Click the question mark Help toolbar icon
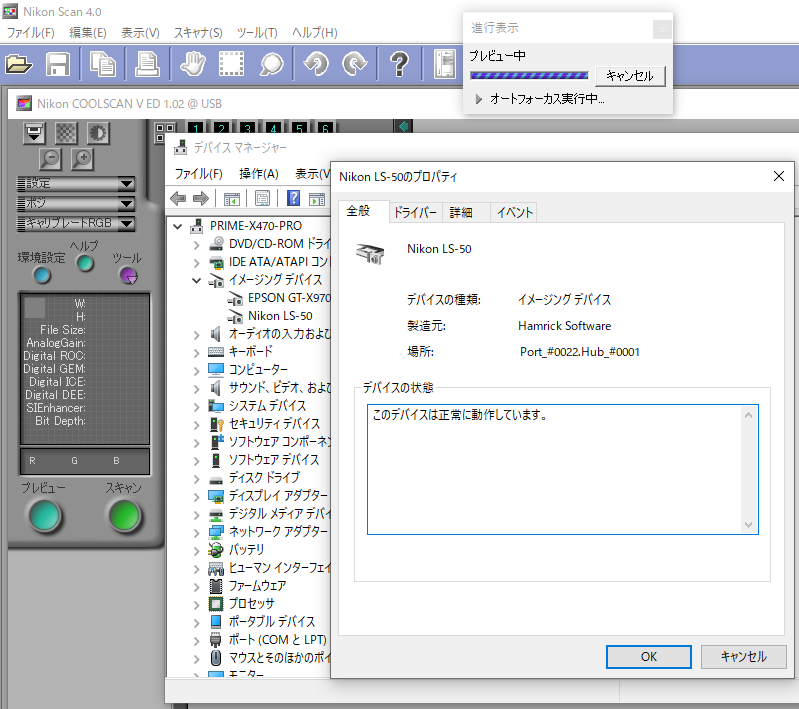Screen dimensions: 799x709 pos(400,65)
